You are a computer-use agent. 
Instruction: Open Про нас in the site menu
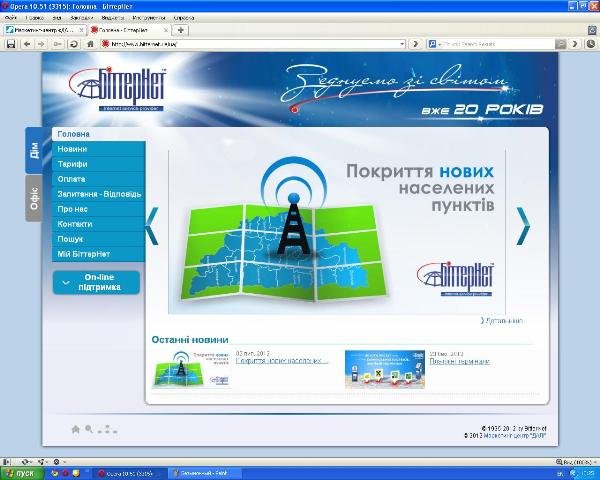98,209
